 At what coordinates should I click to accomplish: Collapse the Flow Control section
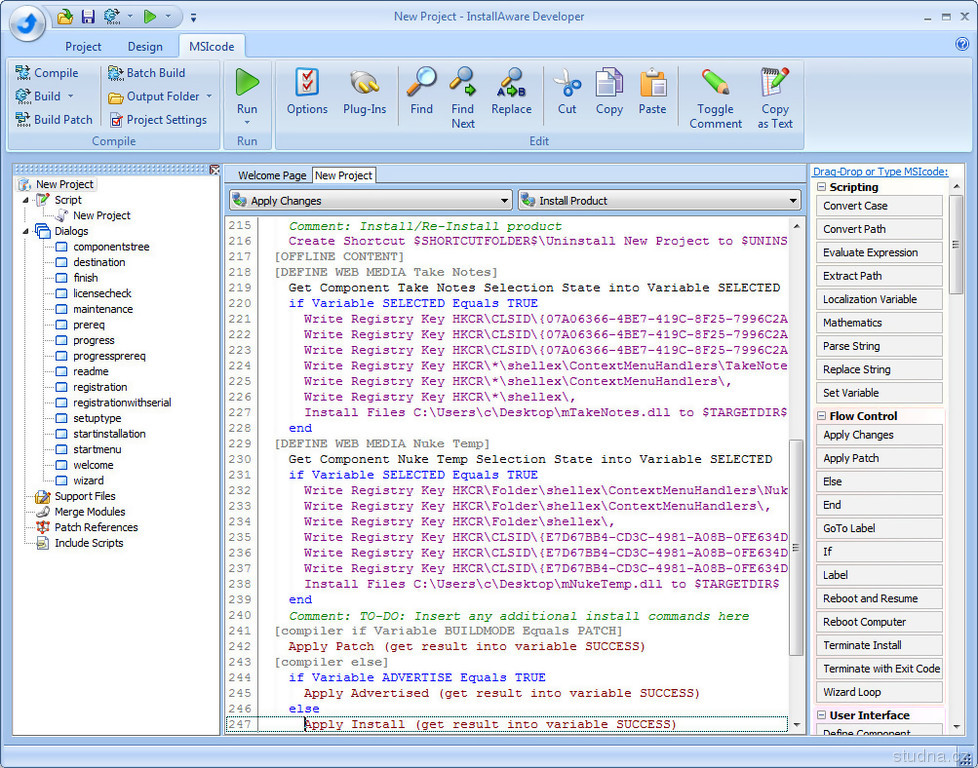[x=822, y=416]
